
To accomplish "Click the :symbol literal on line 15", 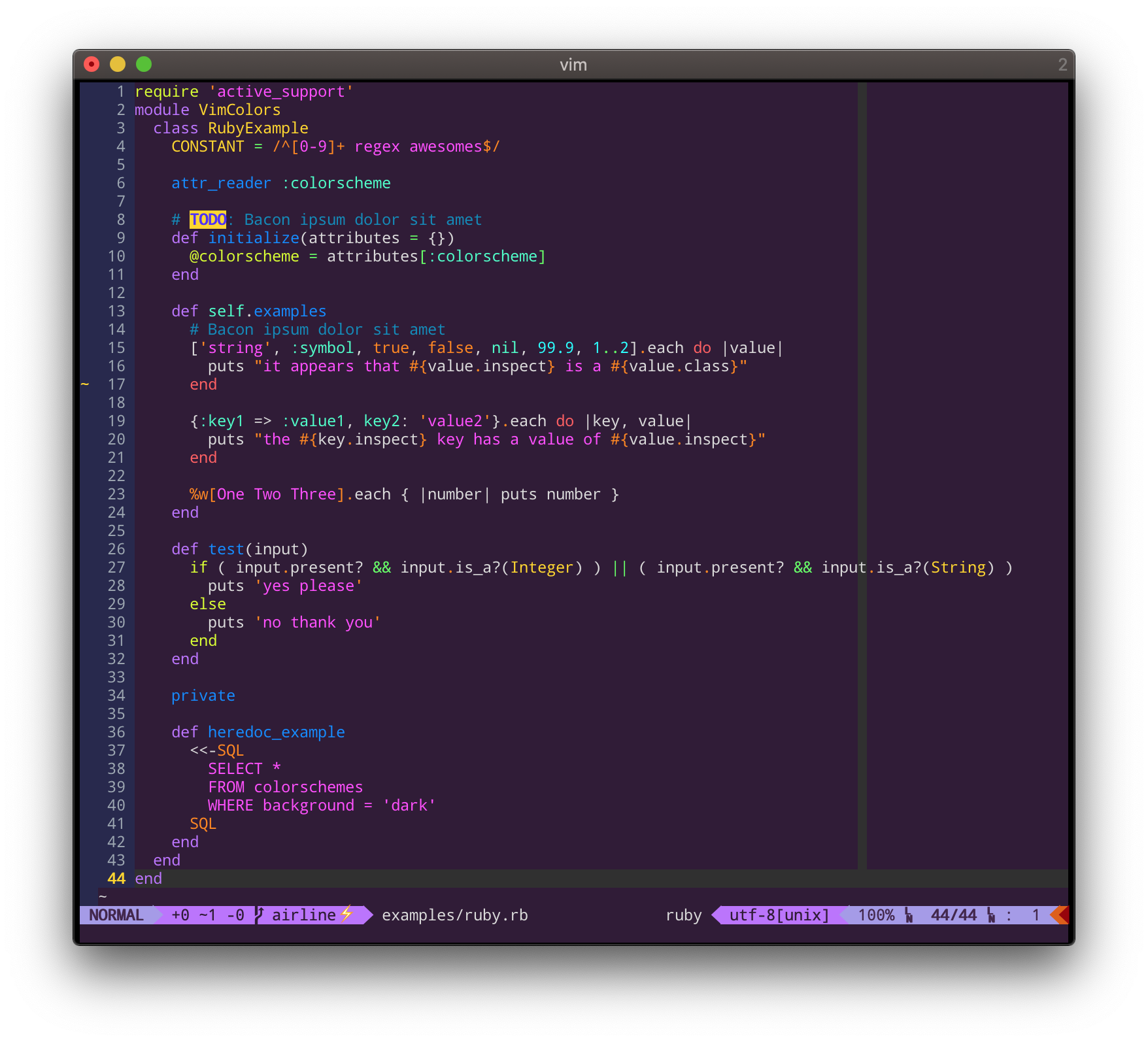I will point(322,348).
